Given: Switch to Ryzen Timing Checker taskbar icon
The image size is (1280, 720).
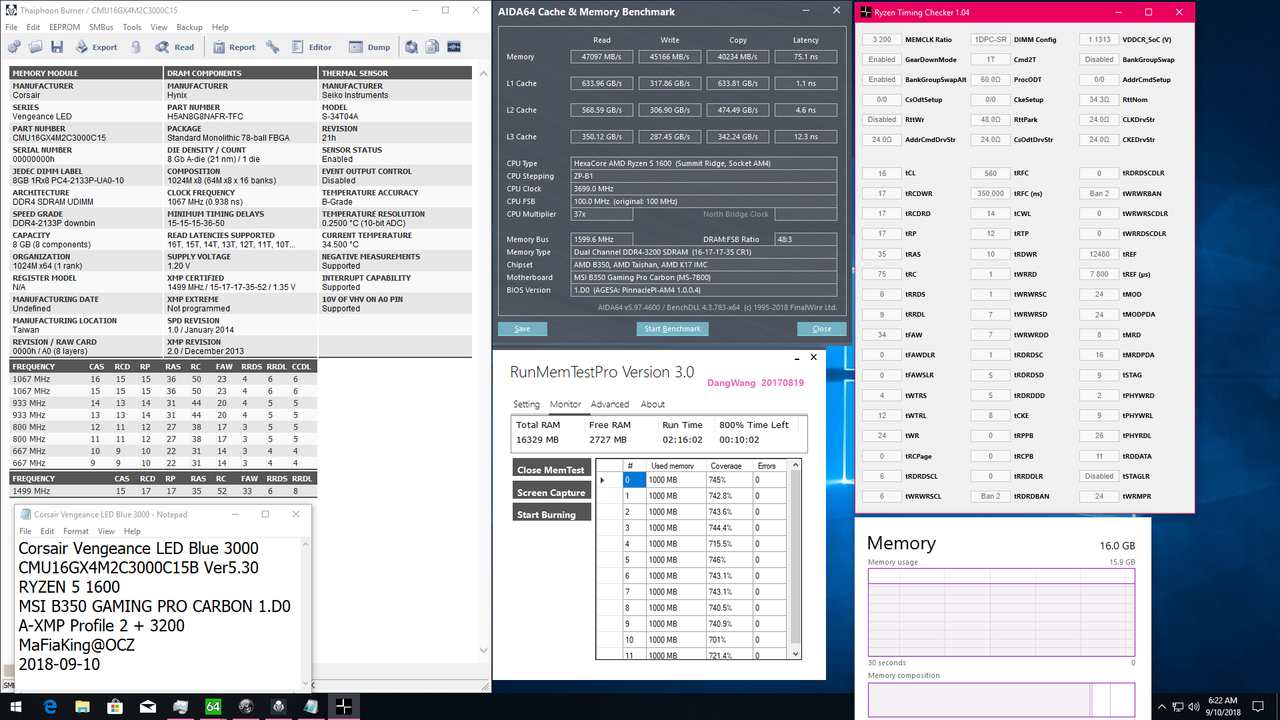Looking at the screenshot, I should pyautogui.click(x=343, y=706).
